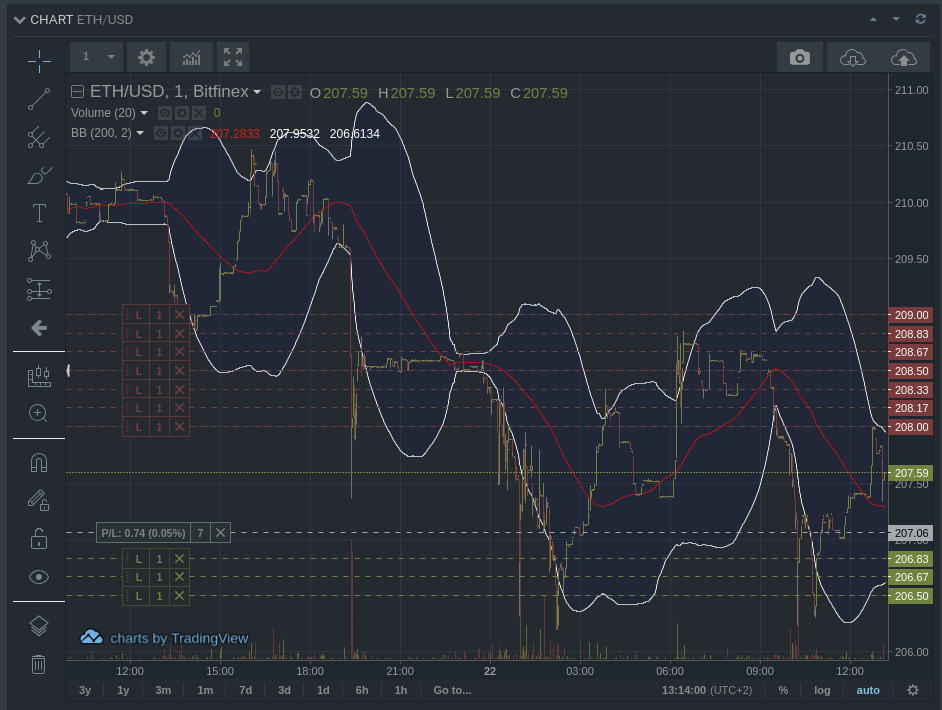
Task: Choose the text annotation tool
Action: tap(39, 212)
